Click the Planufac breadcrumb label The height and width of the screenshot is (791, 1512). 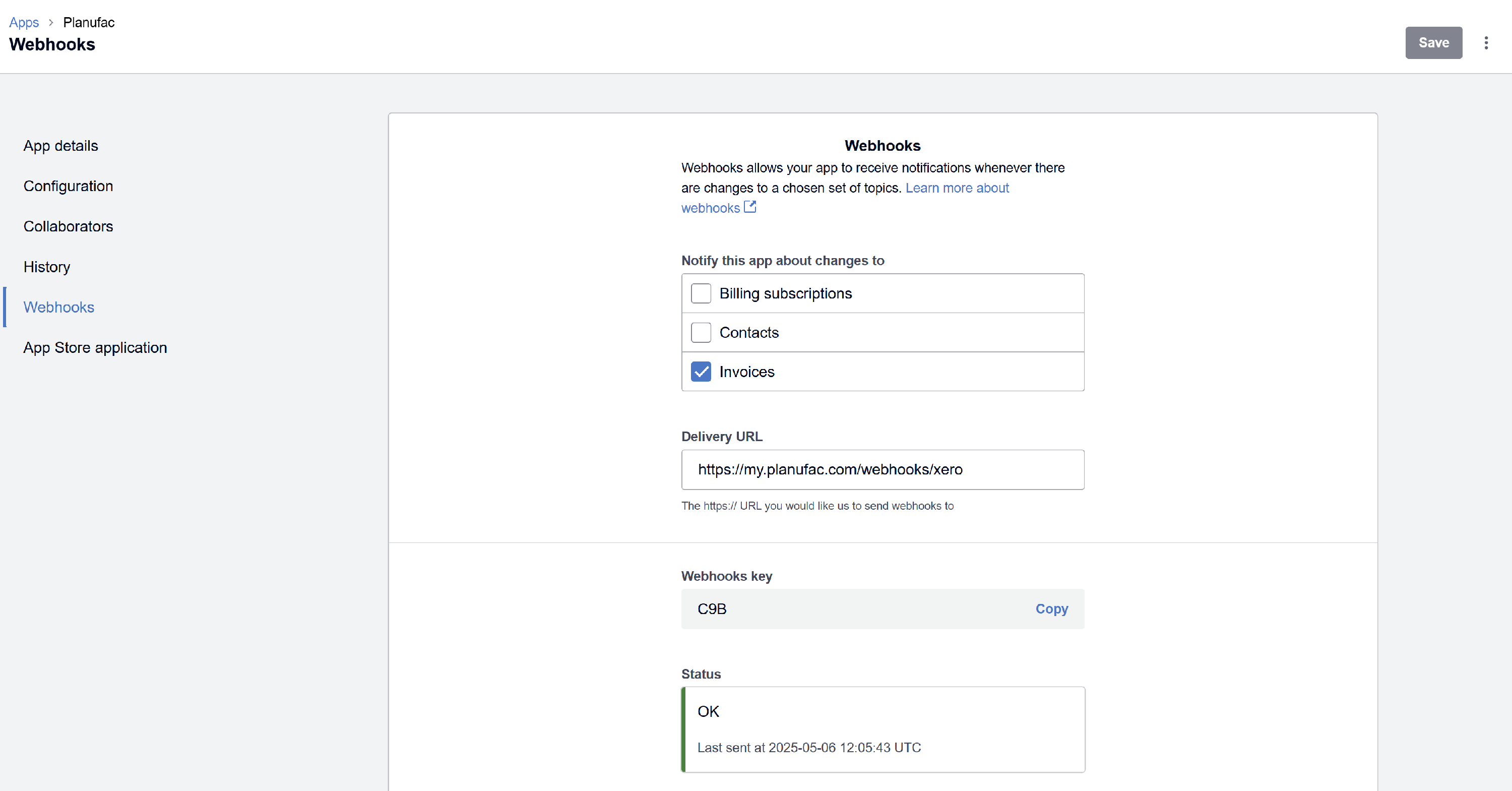point(89,22)
